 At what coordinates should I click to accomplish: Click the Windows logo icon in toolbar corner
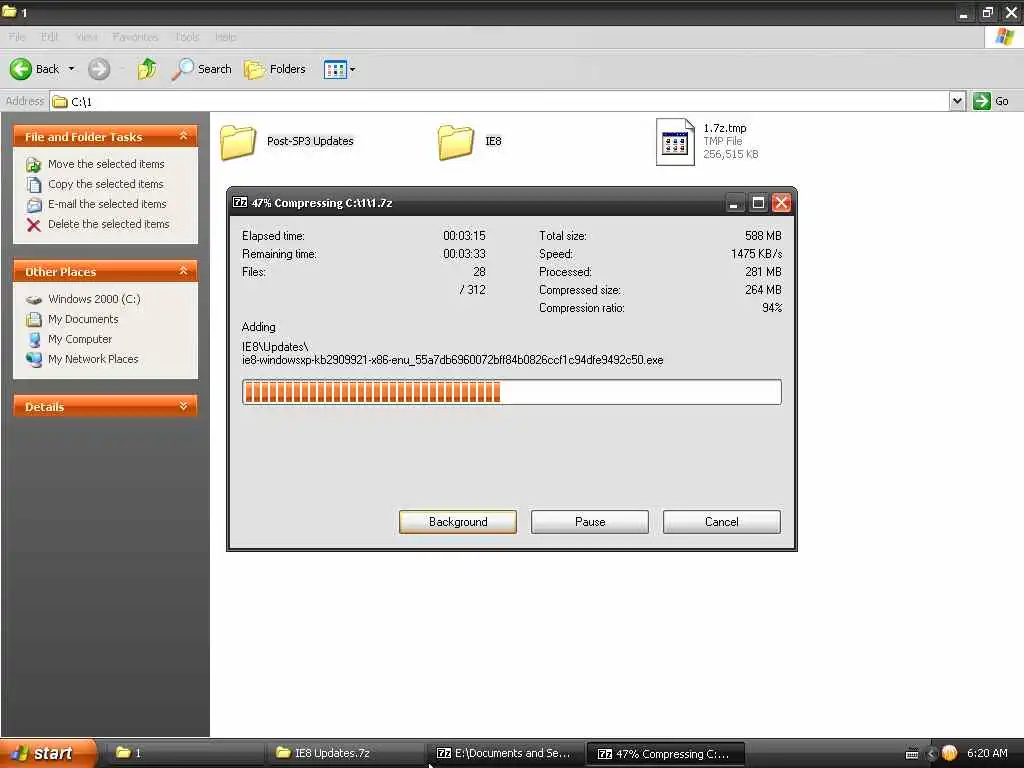pos(1004,37)
